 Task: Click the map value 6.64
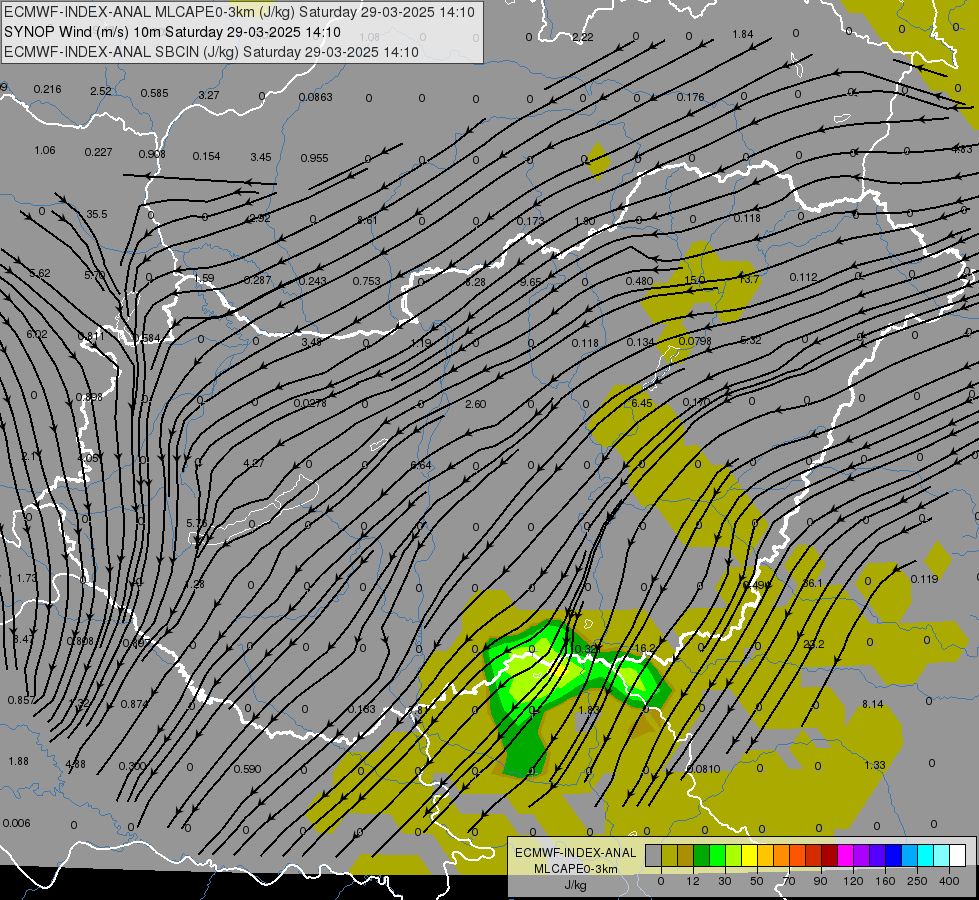coord(421,465)
